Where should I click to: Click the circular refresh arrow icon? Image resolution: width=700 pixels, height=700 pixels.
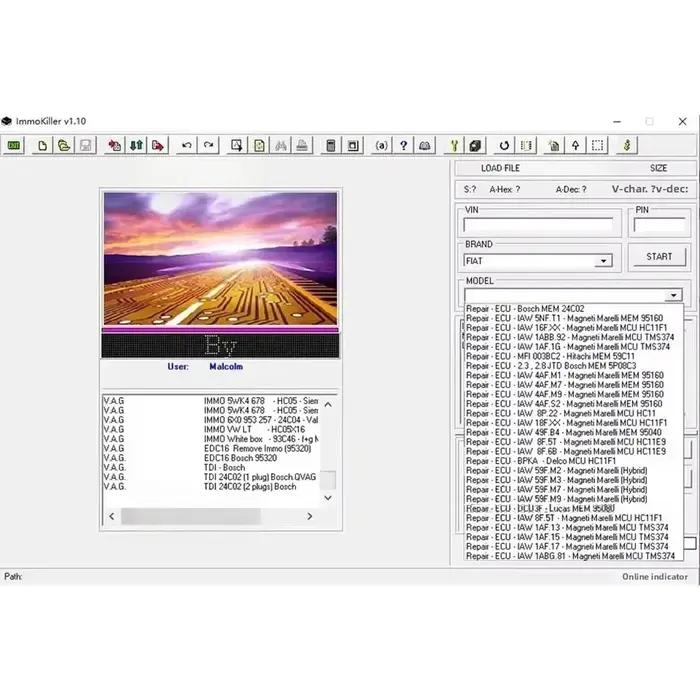point(504,146)
